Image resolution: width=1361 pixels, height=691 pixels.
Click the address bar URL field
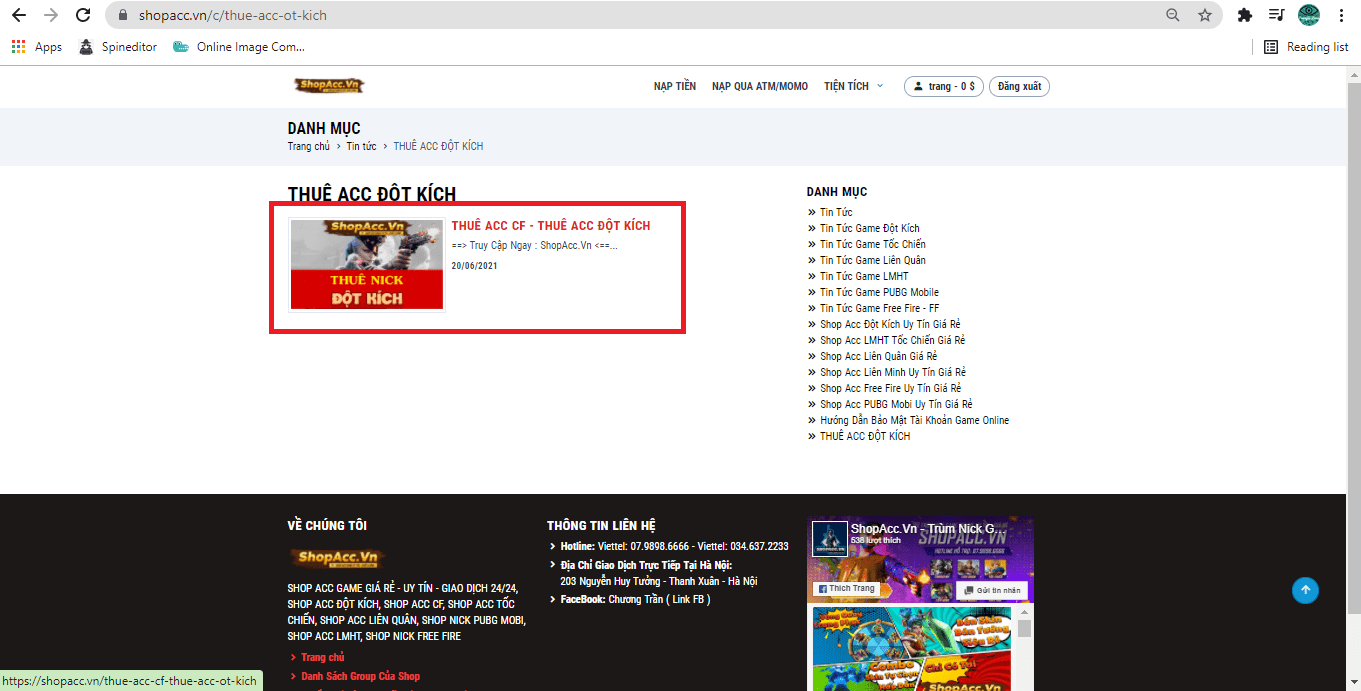[x=640, y=15]
